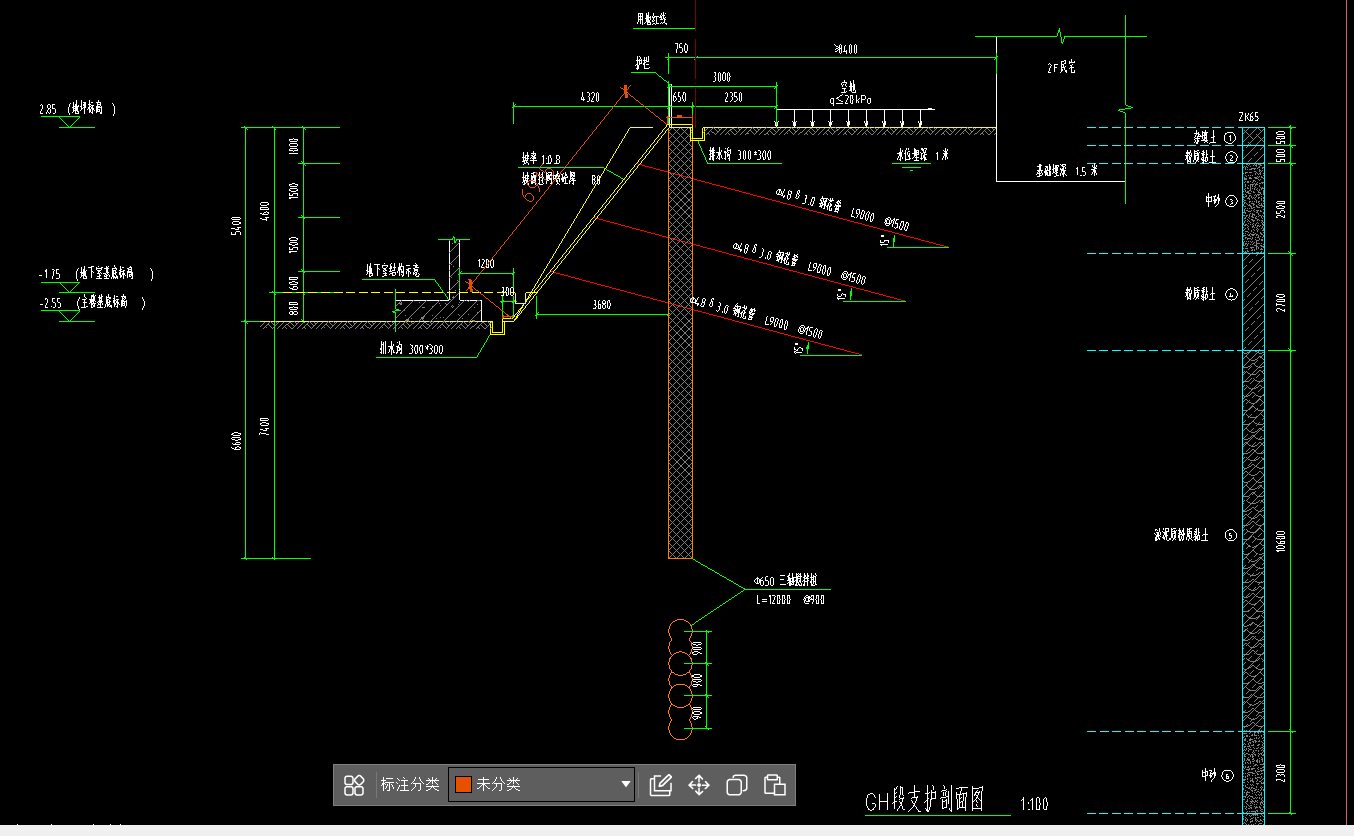Select the move crosshair-arrows icon

click(x=699, y=785)
